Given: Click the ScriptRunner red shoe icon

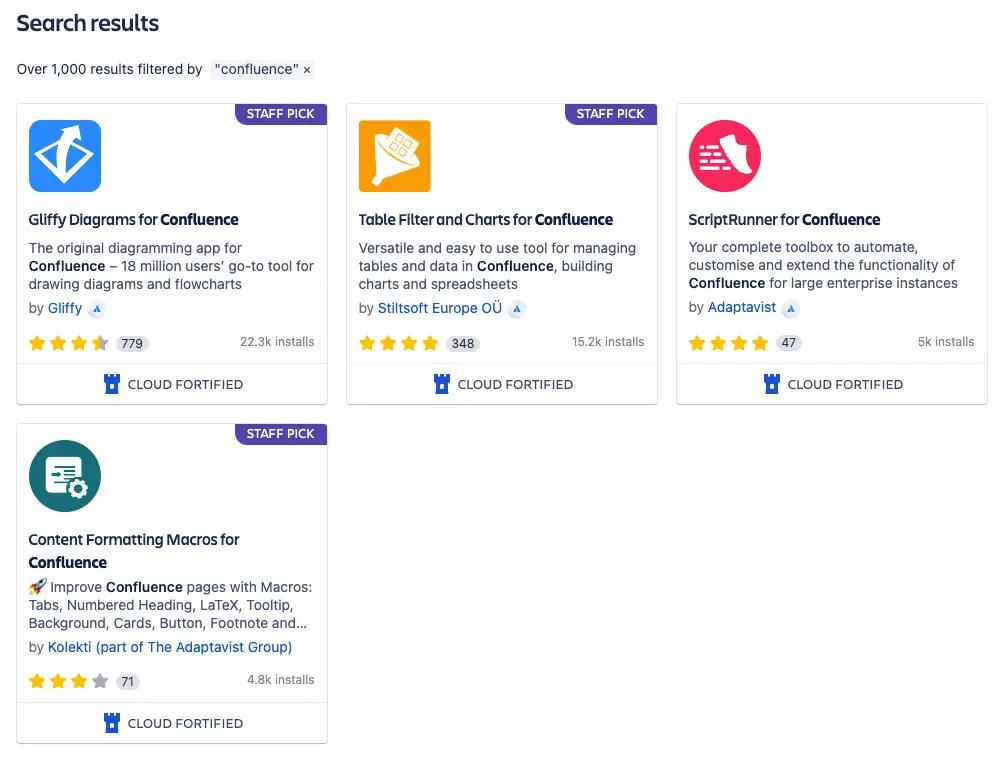Looking at the screenshot, I should coord(725,156).
